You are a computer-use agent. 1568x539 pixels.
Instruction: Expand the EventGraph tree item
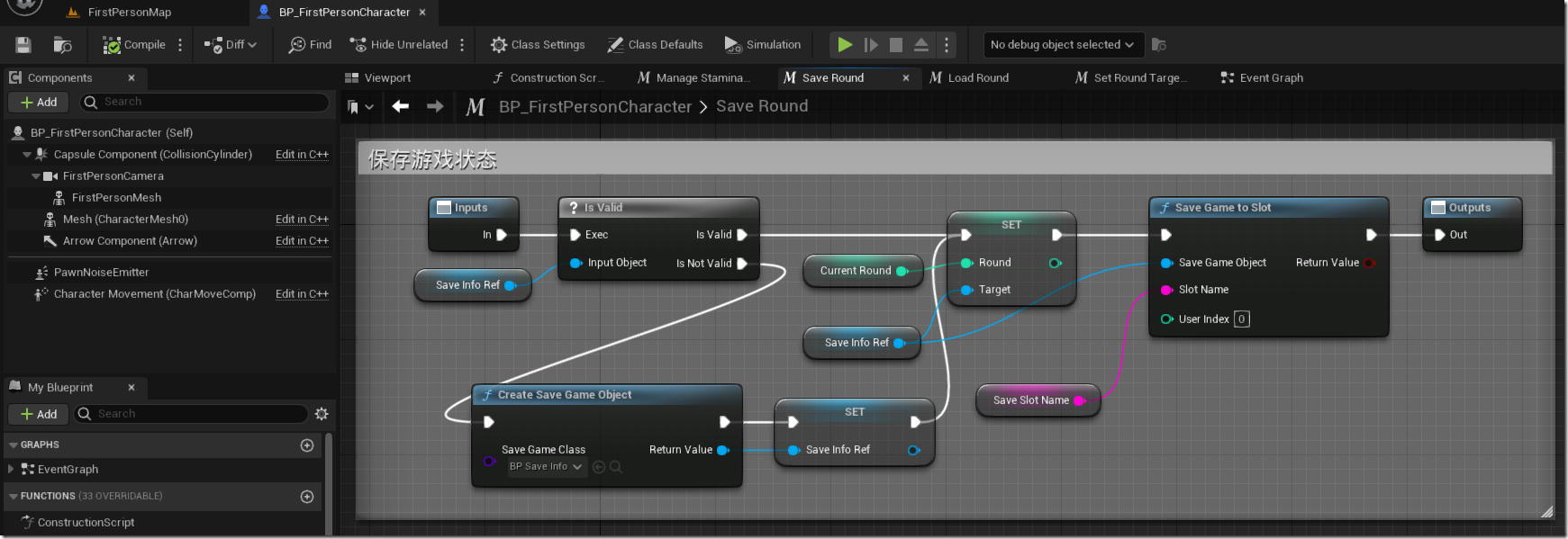click(11, 469)
